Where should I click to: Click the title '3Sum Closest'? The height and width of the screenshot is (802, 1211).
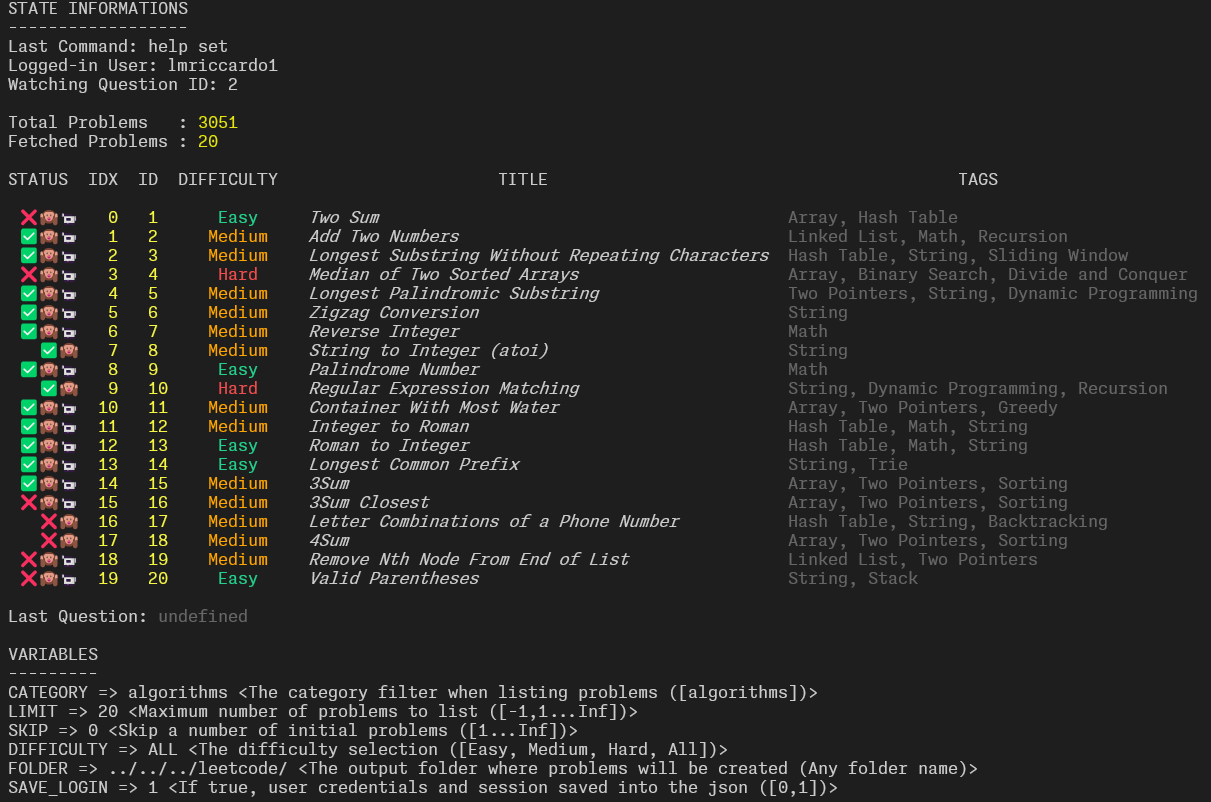tap(369, 502)
